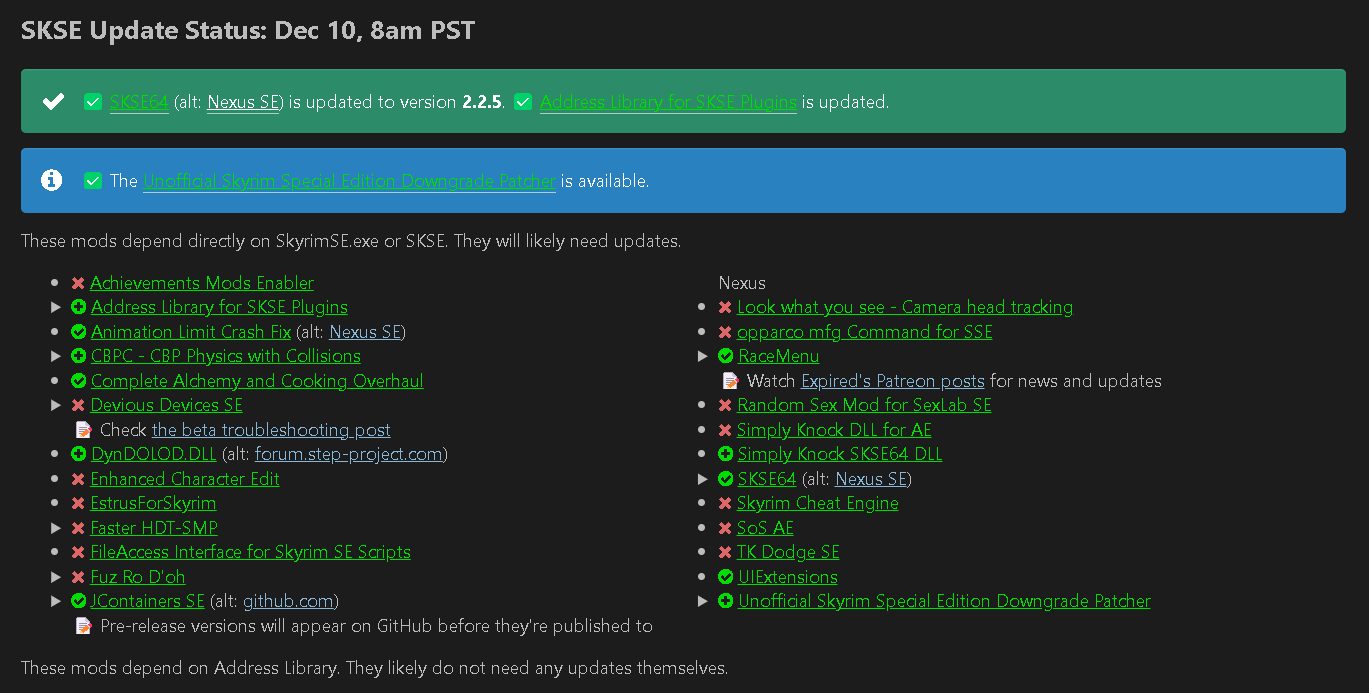Click the info icon in the blue banner
Image resolution: width=1369 pixels, height=693 pixels.
[52, 181]
